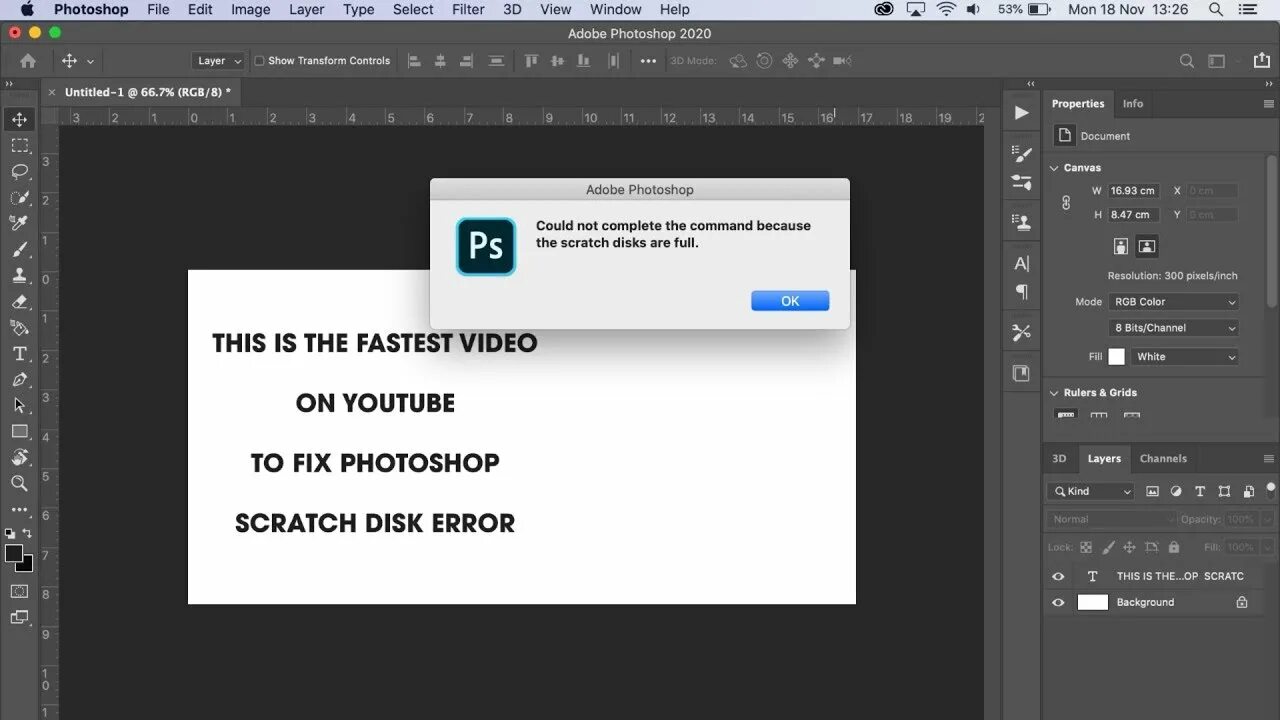Click the foreground color swatch
Screen dimensions: 1280x720
(14, 553)
